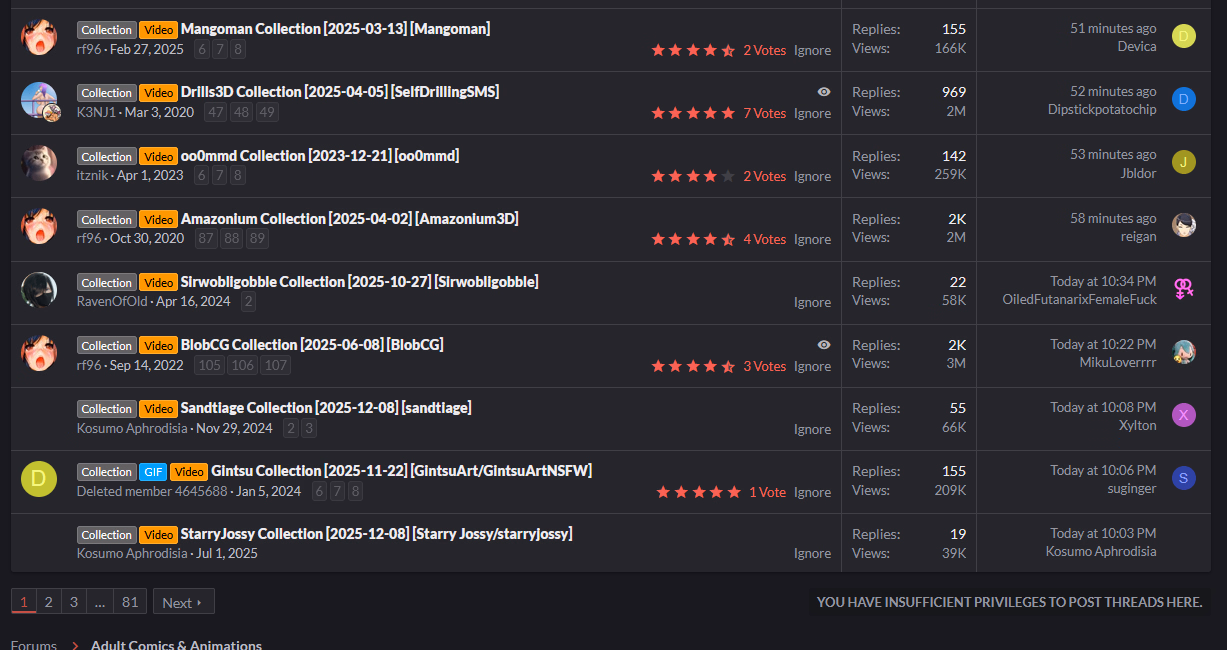1227x650 pixels.
Task: Click suginger's blue S avatar icon
Action: pos(1183,478)
